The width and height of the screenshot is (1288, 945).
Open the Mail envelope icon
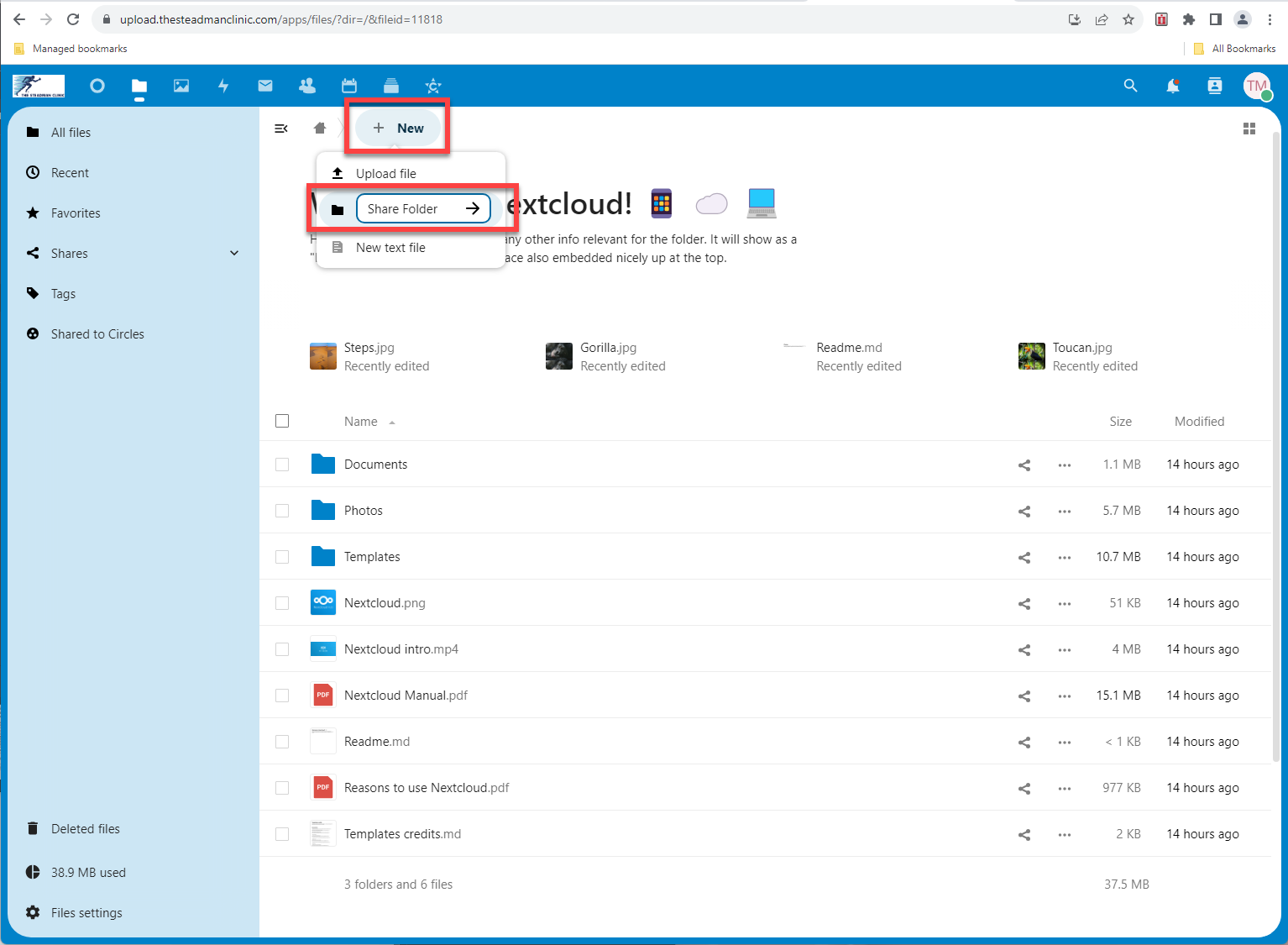click(265, 86)
